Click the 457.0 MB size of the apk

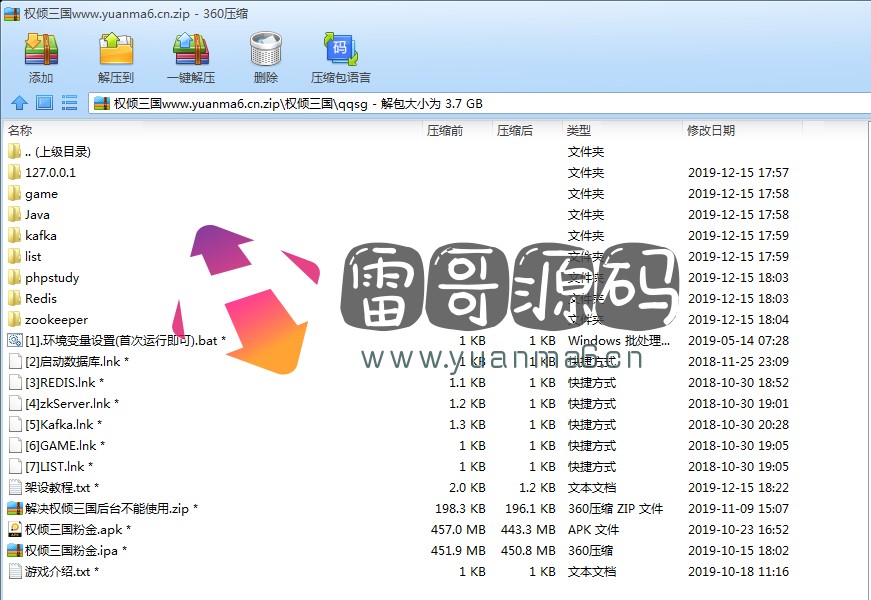(x=458, y=530)
